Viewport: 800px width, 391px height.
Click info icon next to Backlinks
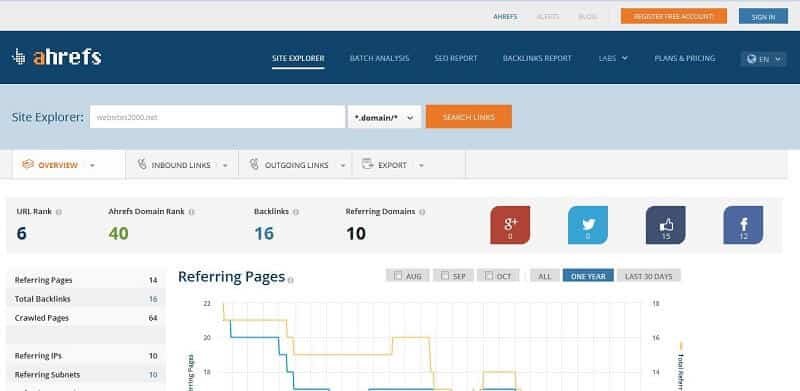[296, 212]
